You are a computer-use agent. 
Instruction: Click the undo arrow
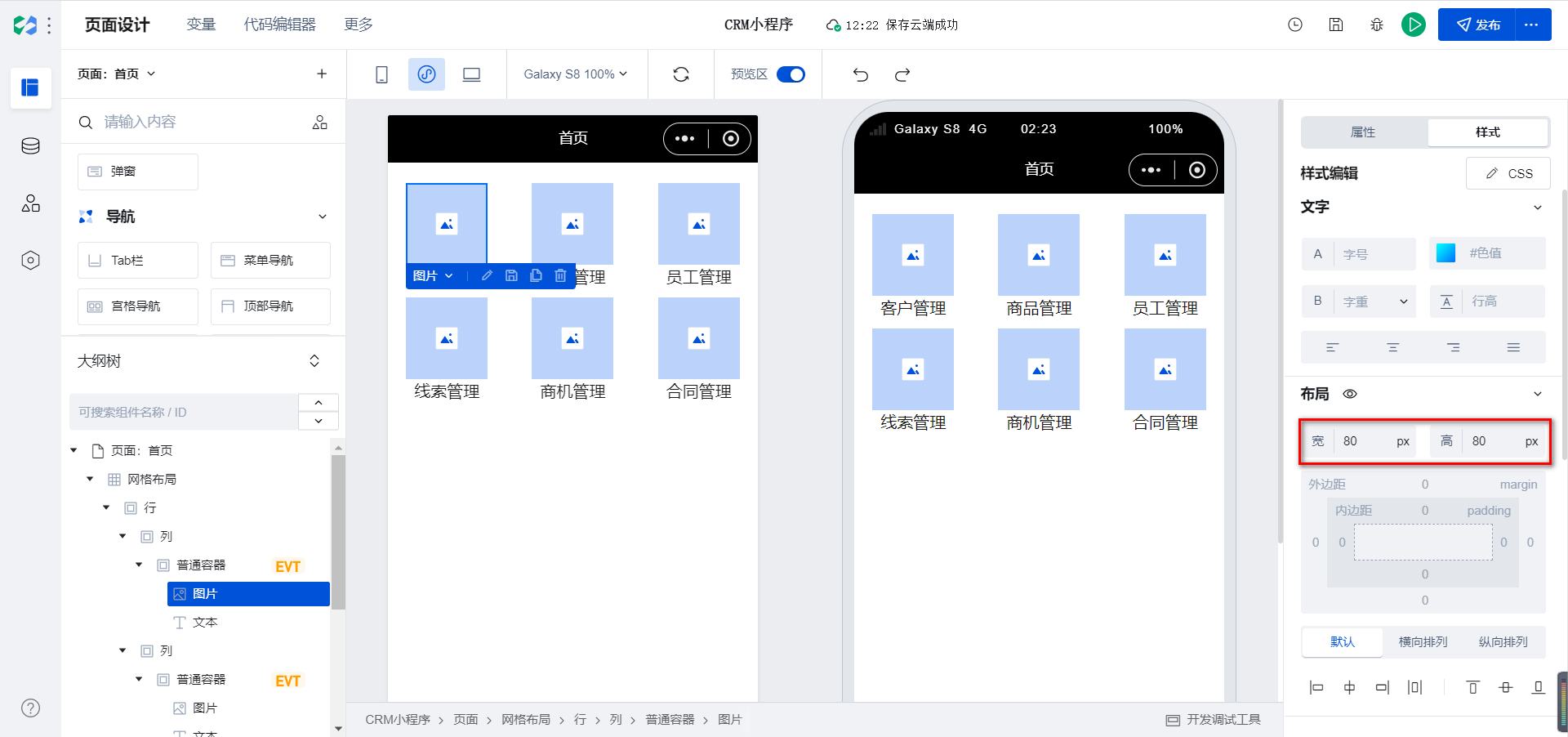[861, 74]
